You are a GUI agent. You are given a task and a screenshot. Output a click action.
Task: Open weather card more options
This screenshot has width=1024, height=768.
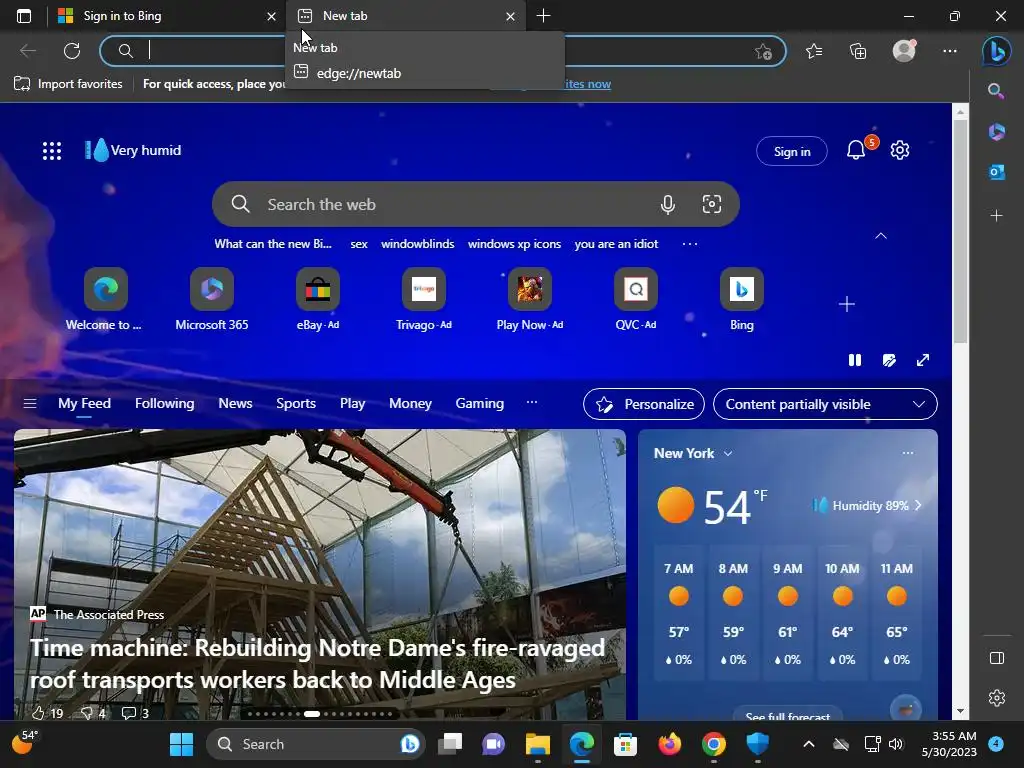pos(908,453)
